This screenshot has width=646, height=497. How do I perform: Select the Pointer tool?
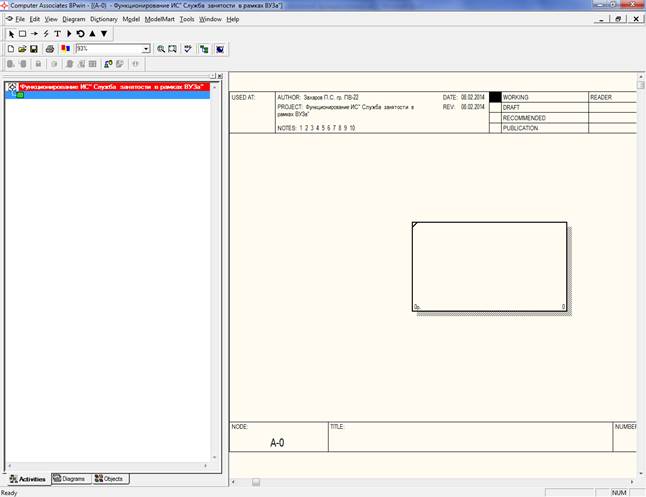tap(11, 34)
